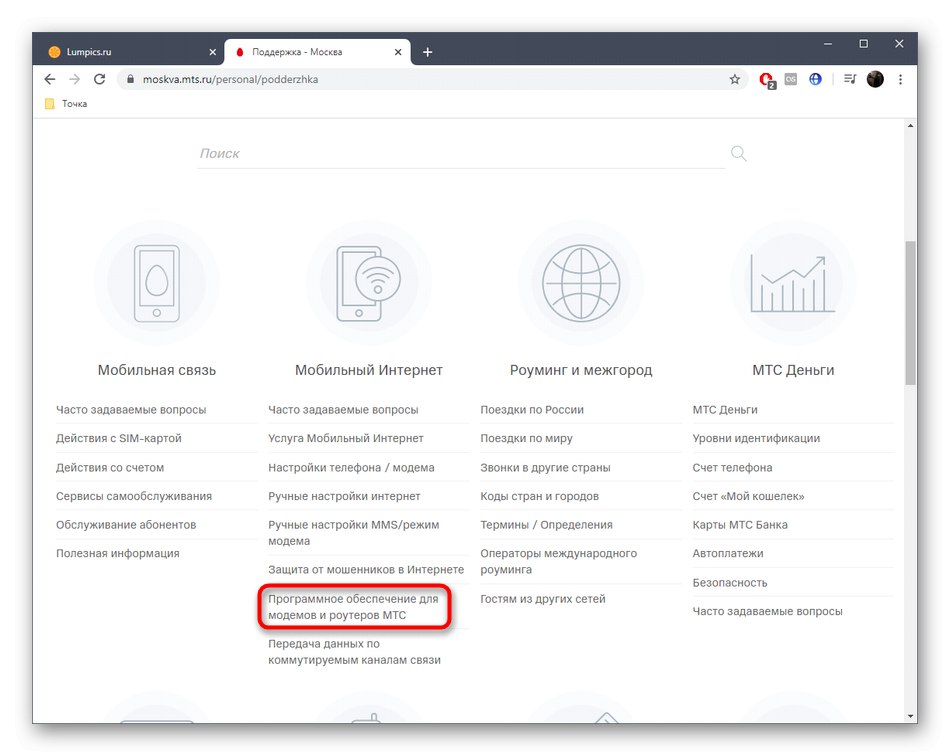Open Коды стран и городов link
The height and width of the screenshot is (756, 950).
(539, 496)
